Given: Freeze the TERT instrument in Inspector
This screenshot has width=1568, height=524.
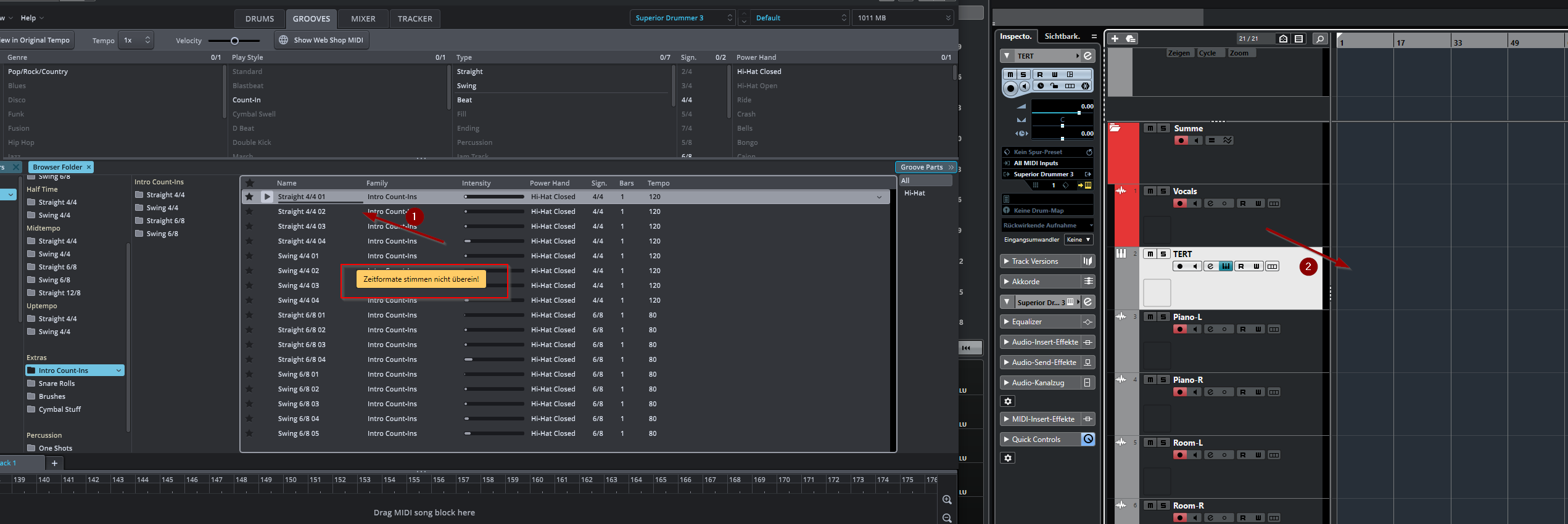Looking at the screenshot, I should point(1086,86).
